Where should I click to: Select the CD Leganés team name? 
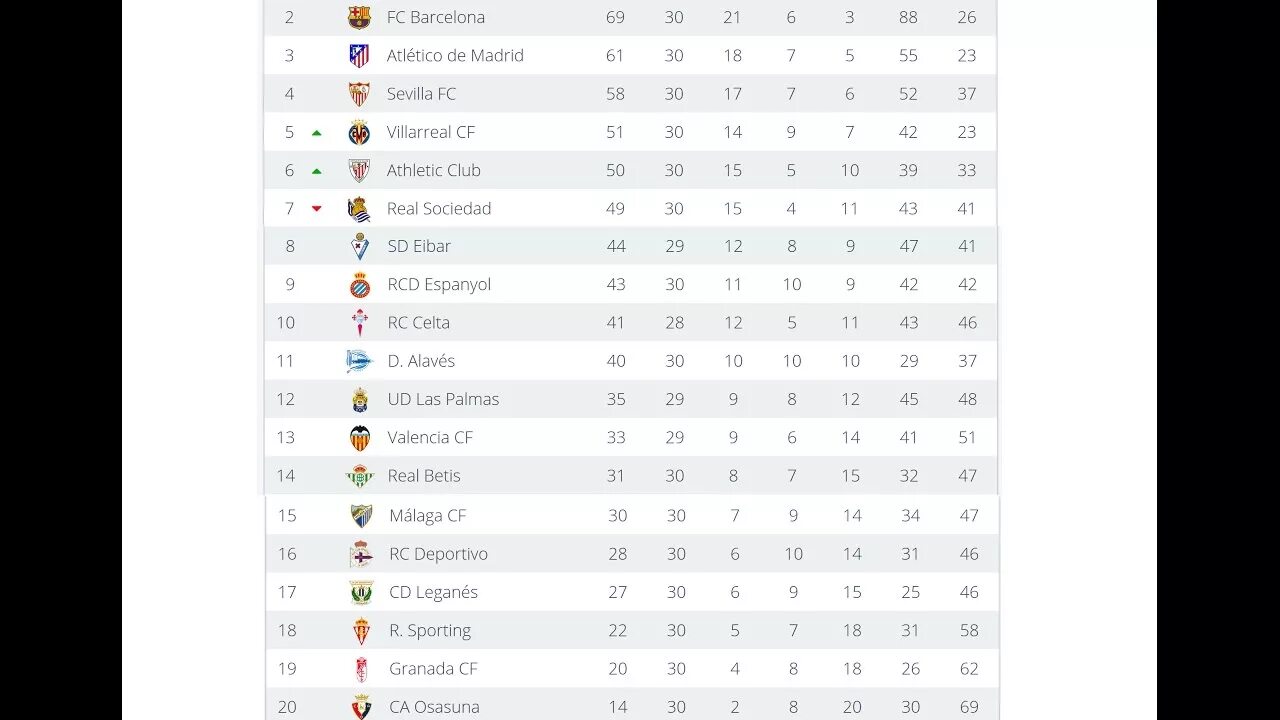(433, 592)
